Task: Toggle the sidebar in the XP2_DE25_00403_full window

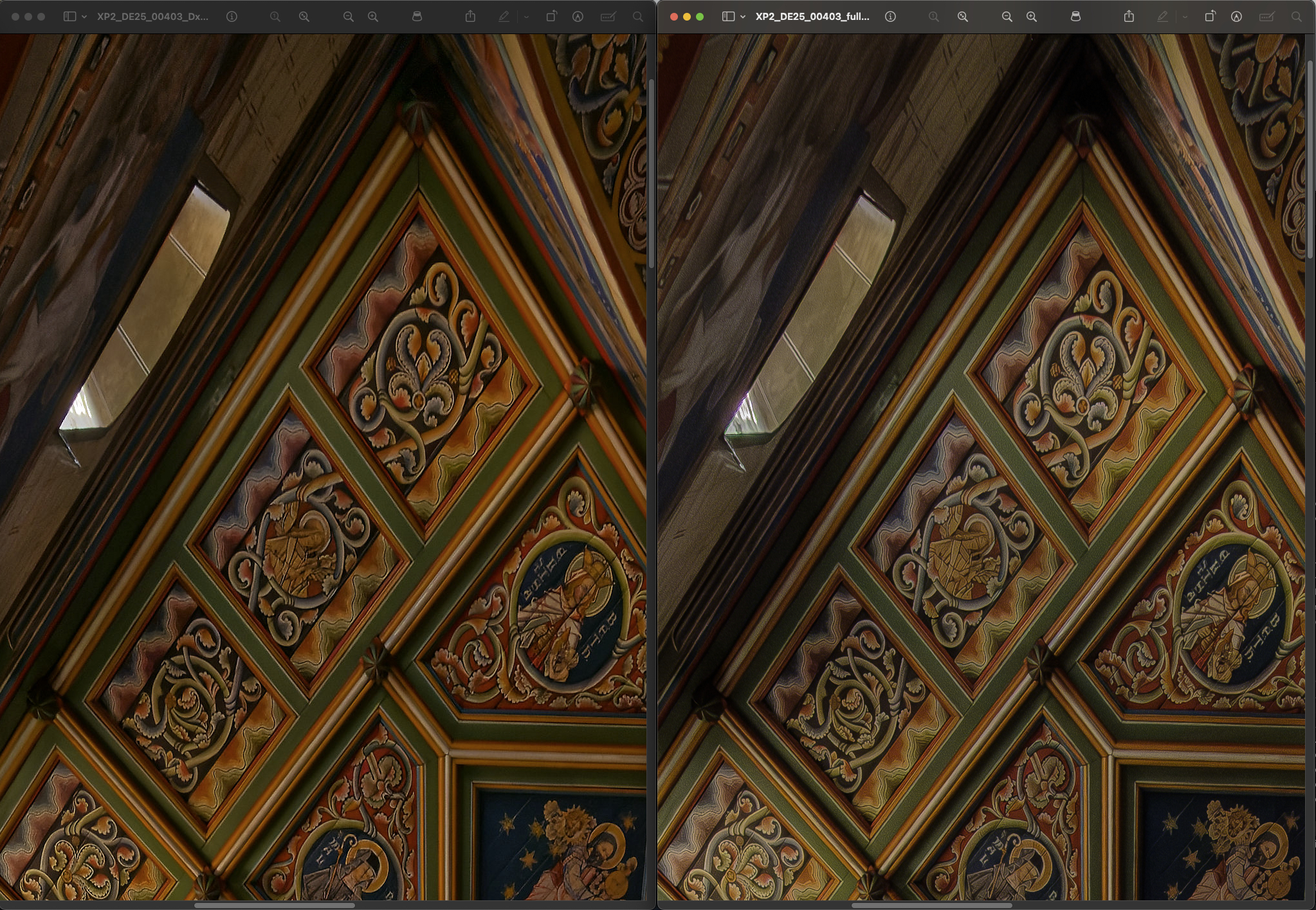Action: (728, 17)
